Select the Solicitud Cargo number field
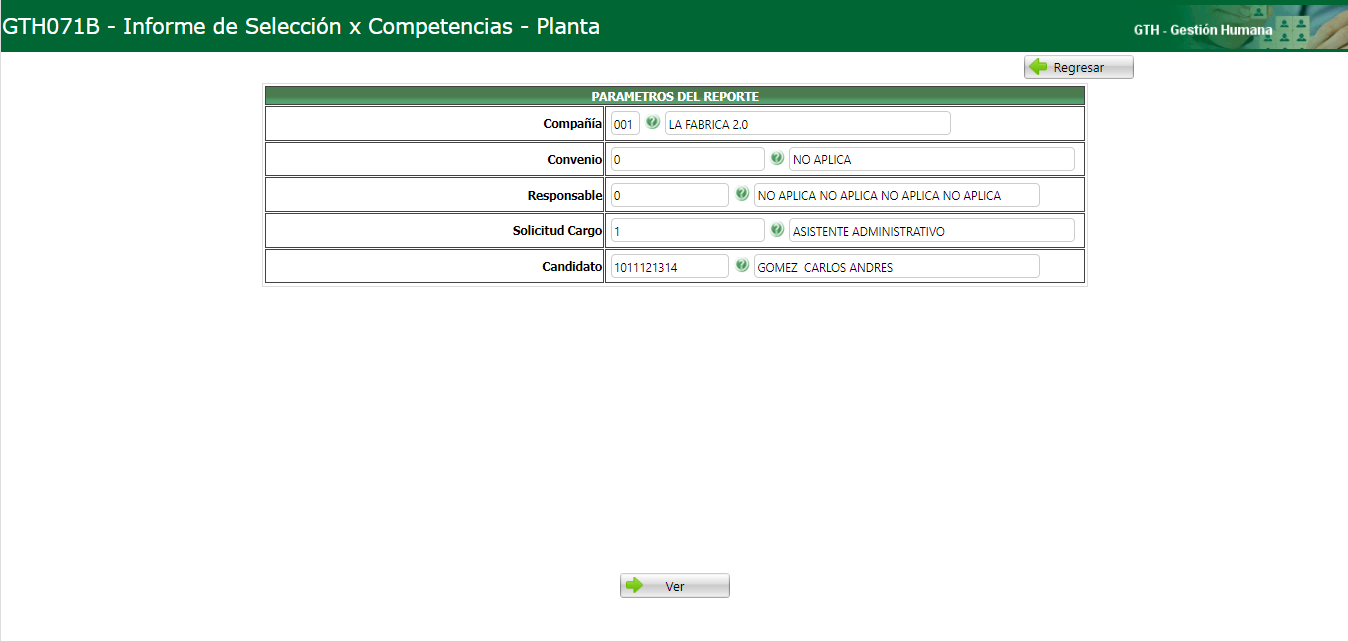Image resolution: width=1348 pixels, height=641 pixels. (x=687, y=229)
